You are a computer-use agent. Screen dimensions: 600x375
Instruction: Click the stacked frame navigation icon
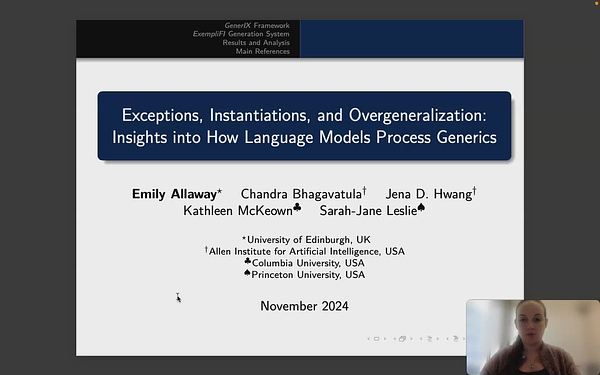click(402, 339)
